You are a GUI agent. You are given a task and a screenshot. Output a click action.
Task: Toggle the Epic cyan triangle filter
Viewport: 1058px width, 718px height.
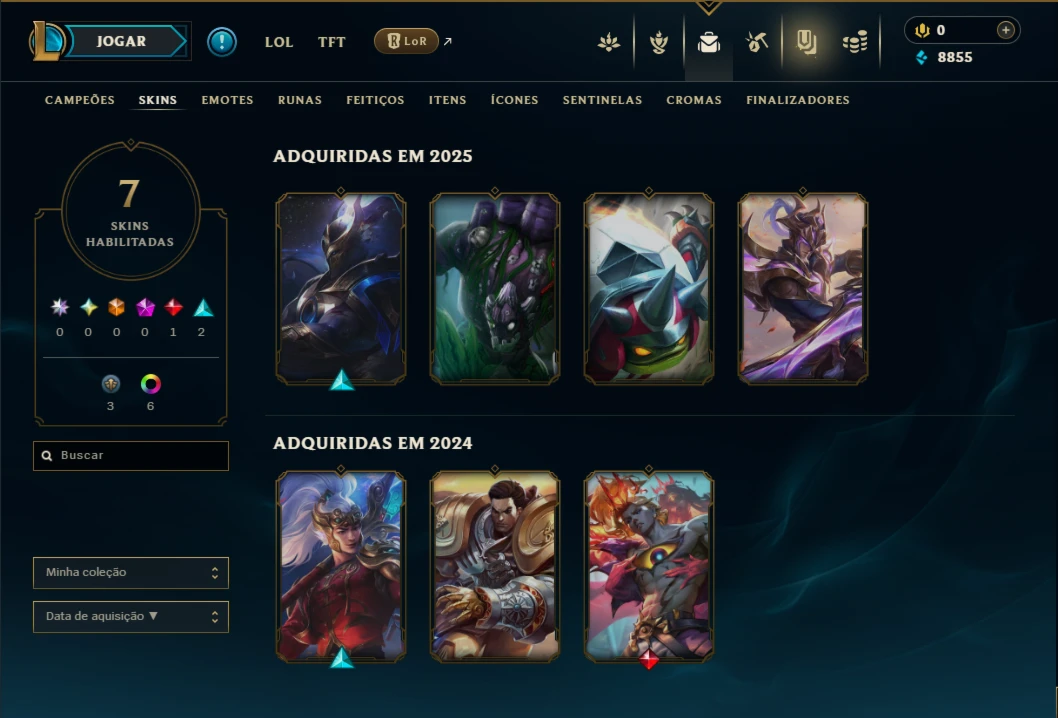click(203, 308)
